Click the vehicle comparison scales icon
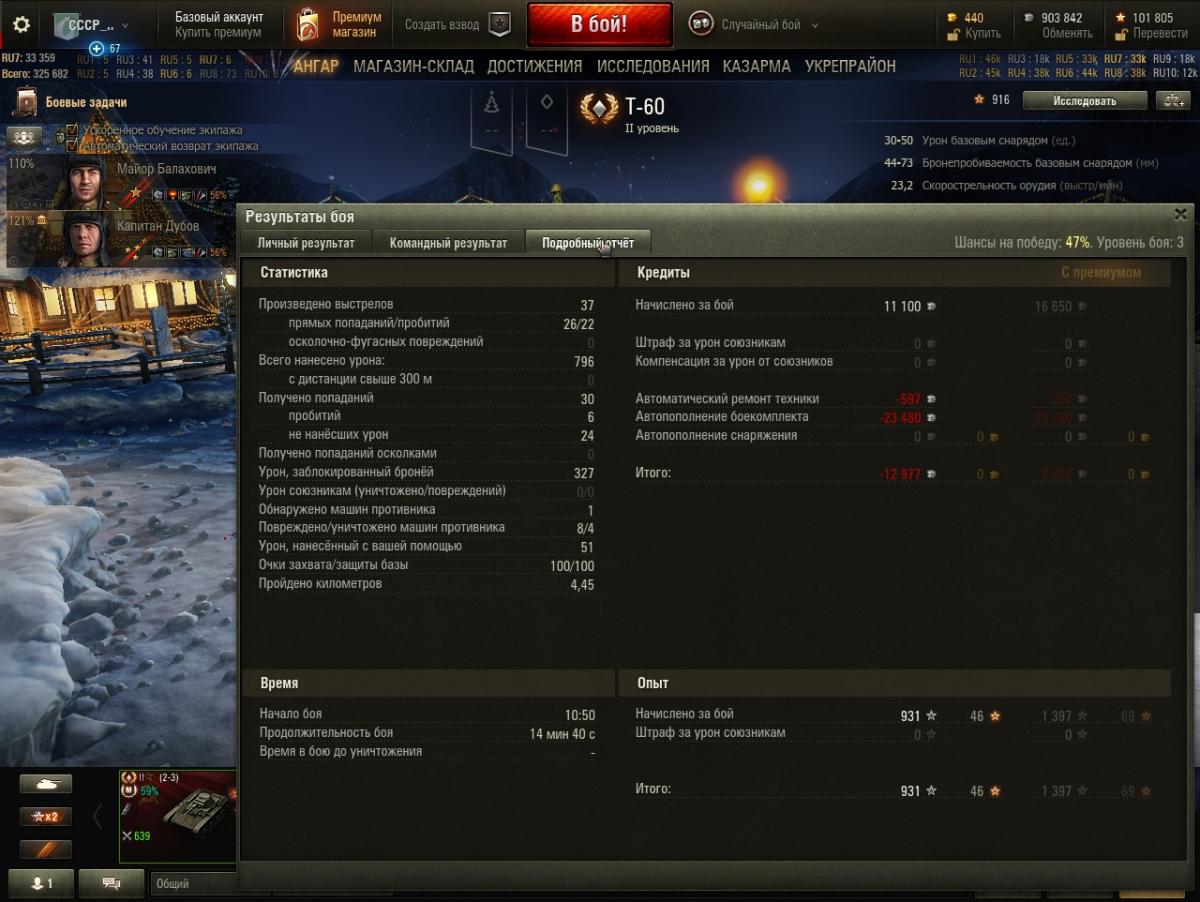Image resolution: width=1200 pixels, height=902 pixels. click(1171, 100)
